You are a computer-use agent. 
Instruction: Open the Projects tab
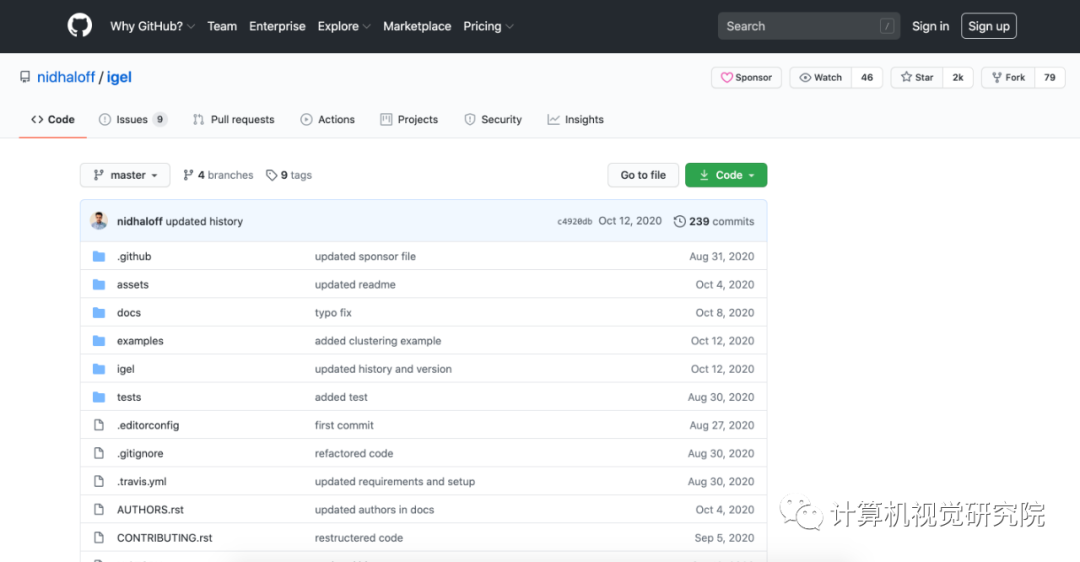[x=409, y=119]
